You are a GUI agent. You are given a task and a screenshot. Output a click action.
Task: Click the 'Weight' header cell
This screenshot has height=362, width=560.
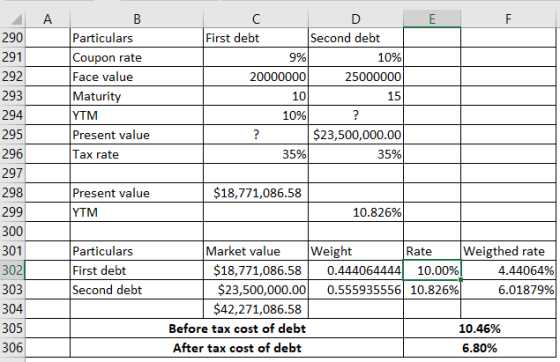point(356,251)
